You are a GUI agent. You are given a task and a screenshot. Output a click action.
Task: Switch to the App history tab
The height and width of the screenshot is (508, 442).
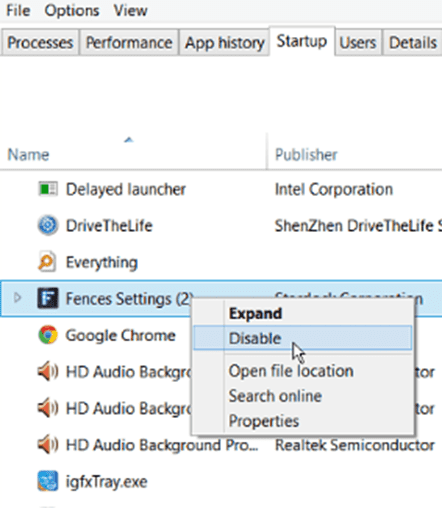[224, 43]
